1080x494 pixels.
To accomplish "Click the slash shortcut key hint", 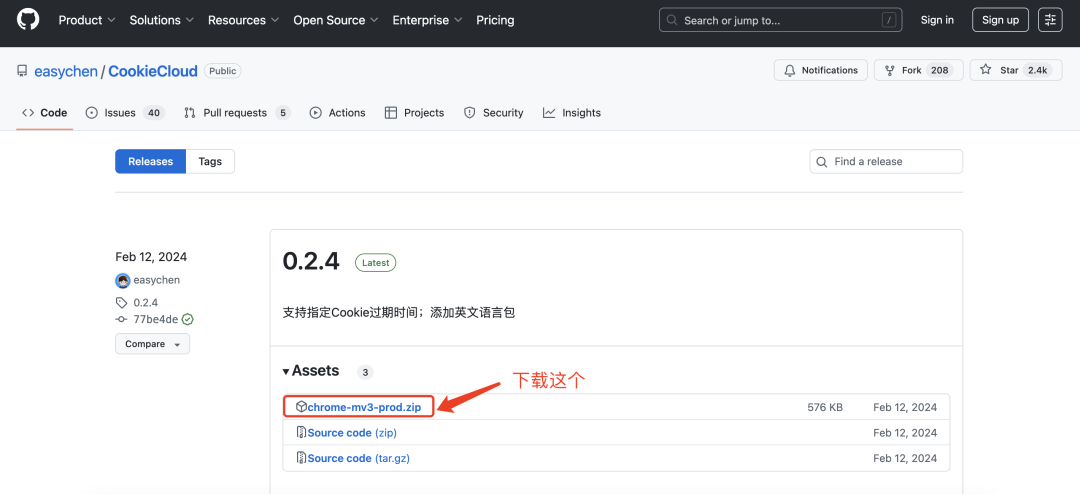I will pyautogui.click(x=889, y=21).
